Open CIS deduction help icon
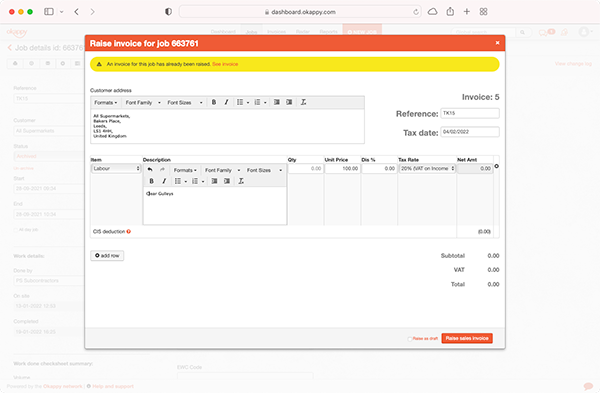 click(x=129, y=232)
